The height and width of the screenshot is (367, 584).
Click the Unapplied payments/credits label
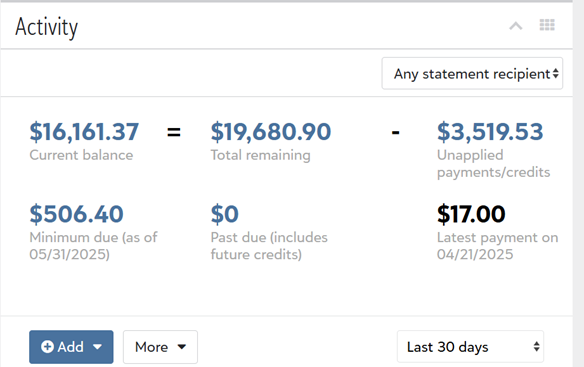pos(493,164)
